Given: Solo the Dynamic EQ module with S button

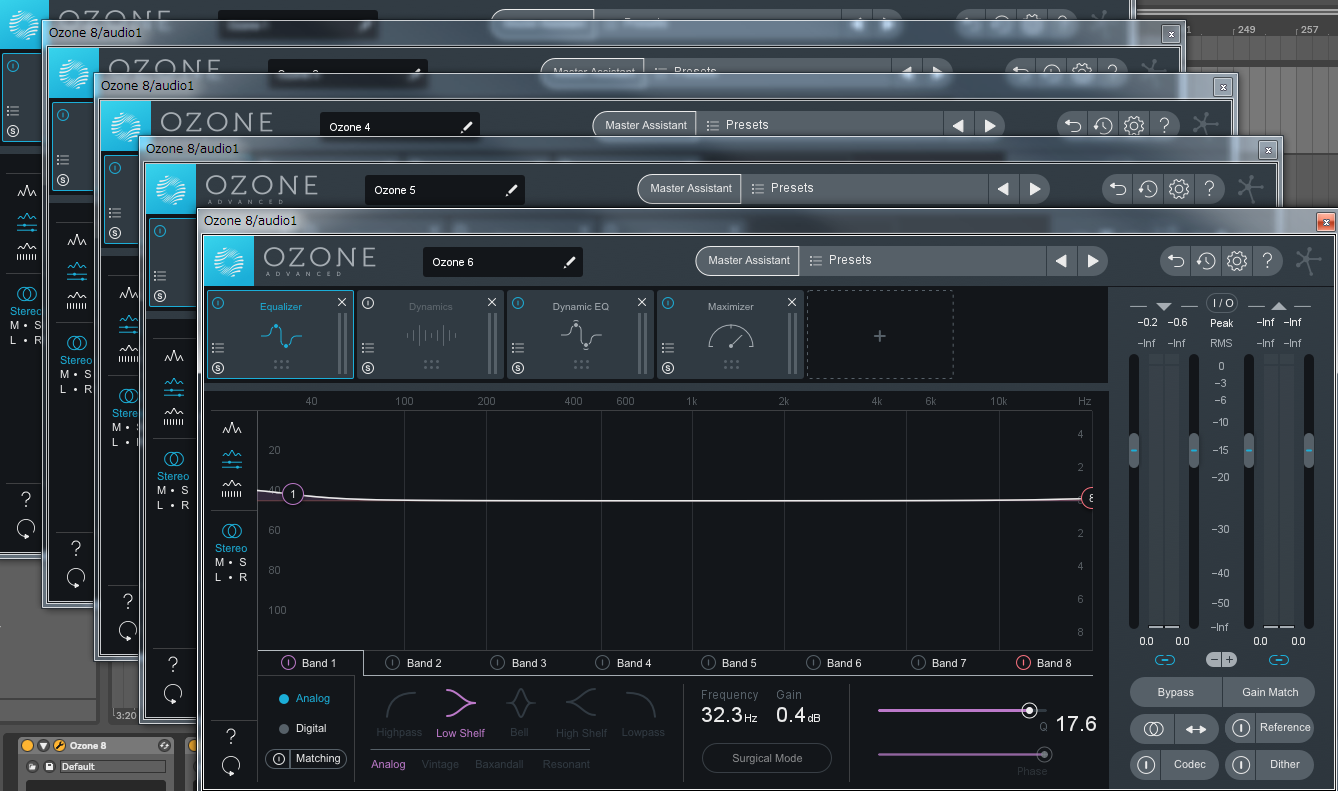Looking at the screenshot, I should (x=518, y=368).
